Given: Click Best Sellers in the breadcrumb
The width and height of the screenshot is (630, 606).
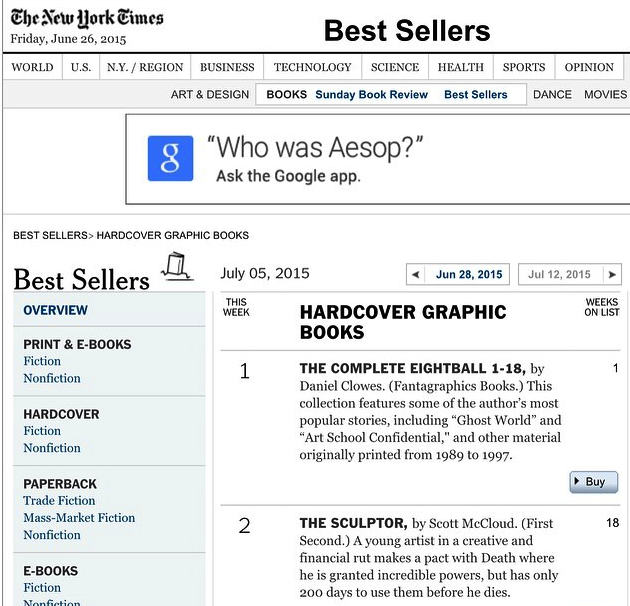Looking at the screenshot, I should [50, 235].
